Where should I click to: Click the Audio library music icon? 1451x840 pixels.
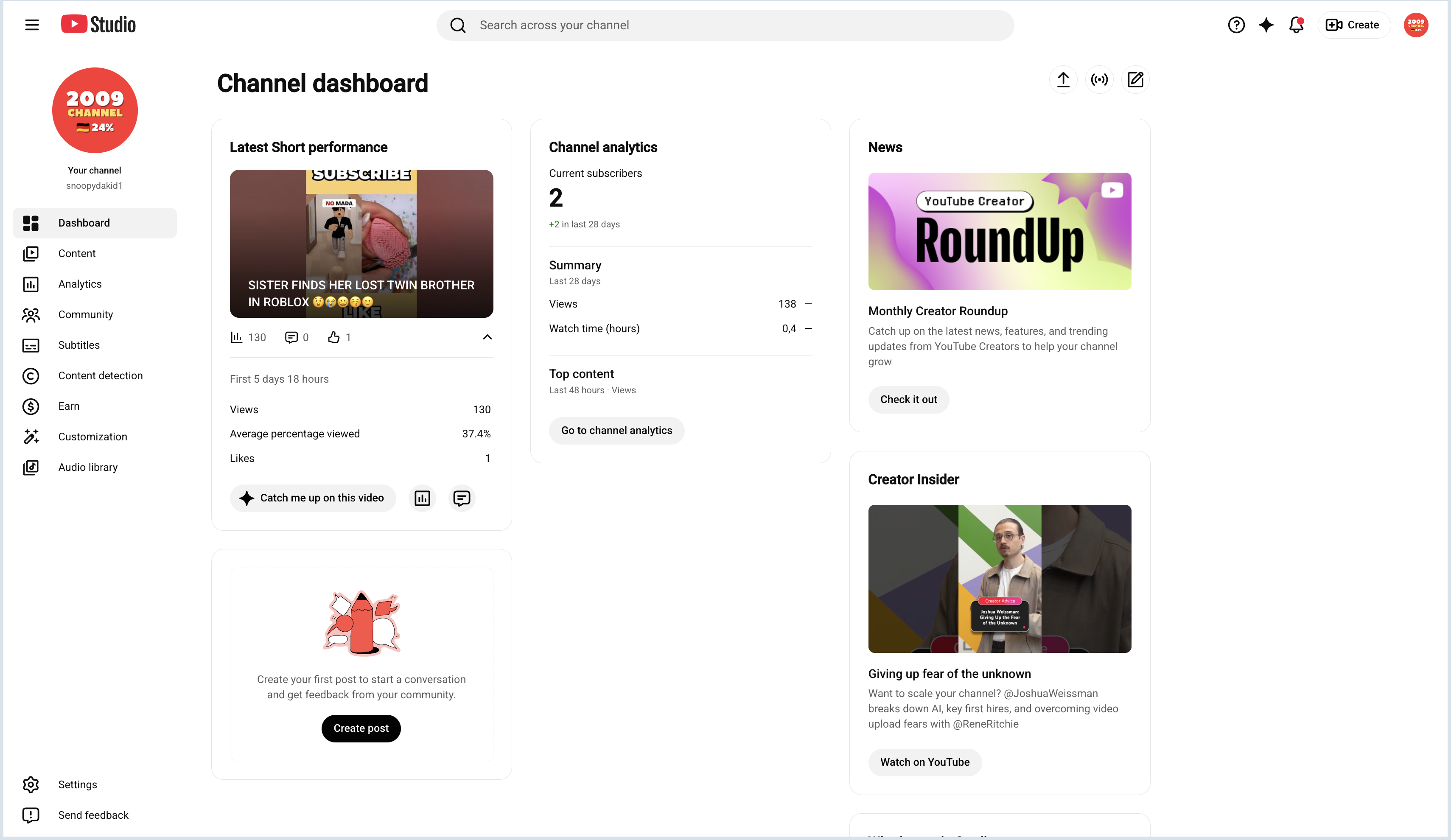coord(31,467)
